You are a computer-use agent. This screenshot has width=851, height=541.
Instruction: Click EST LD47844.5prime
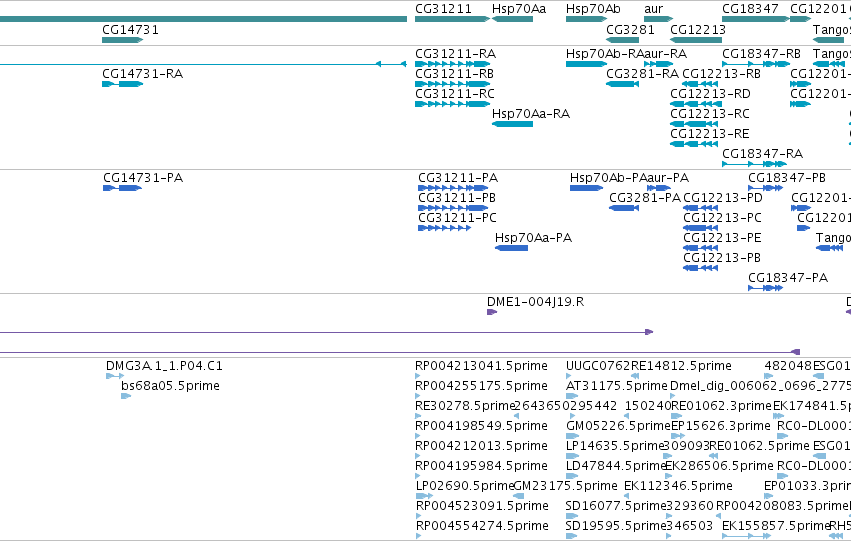coord(572,476)
